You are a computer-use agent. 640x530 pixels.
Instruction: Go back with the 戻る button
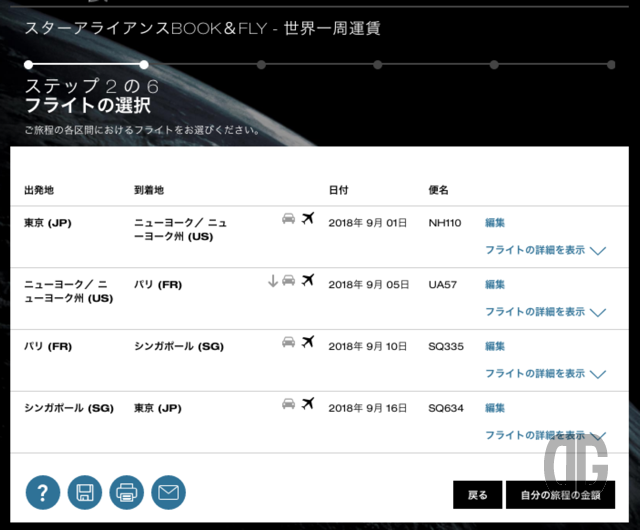point(478,495)
